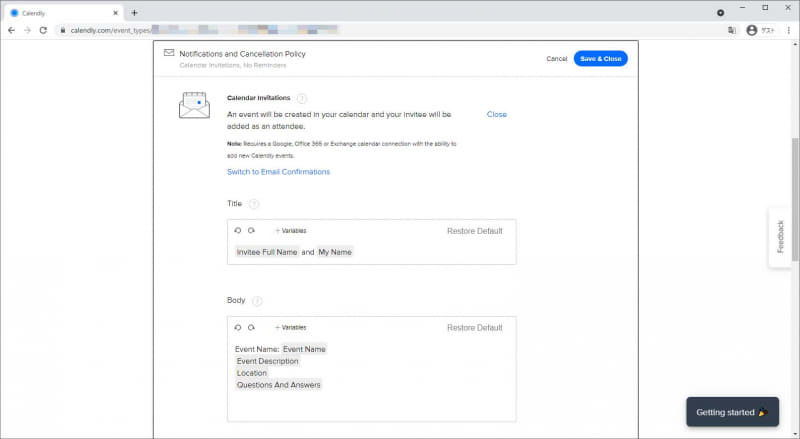The height and width of the screenshot is (439, 800).
Task: Click the word 'and' in the Title text
Action: click(308, 252)
